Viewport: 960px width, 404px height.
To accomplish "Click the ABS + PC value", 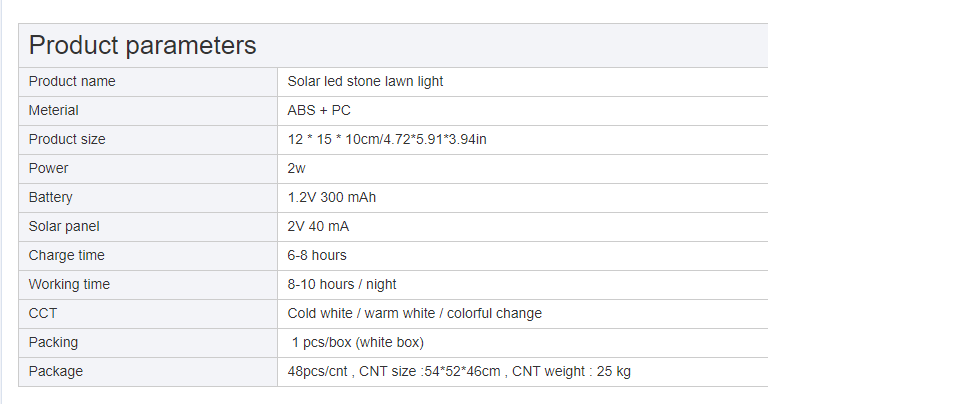I will point(319,110).
